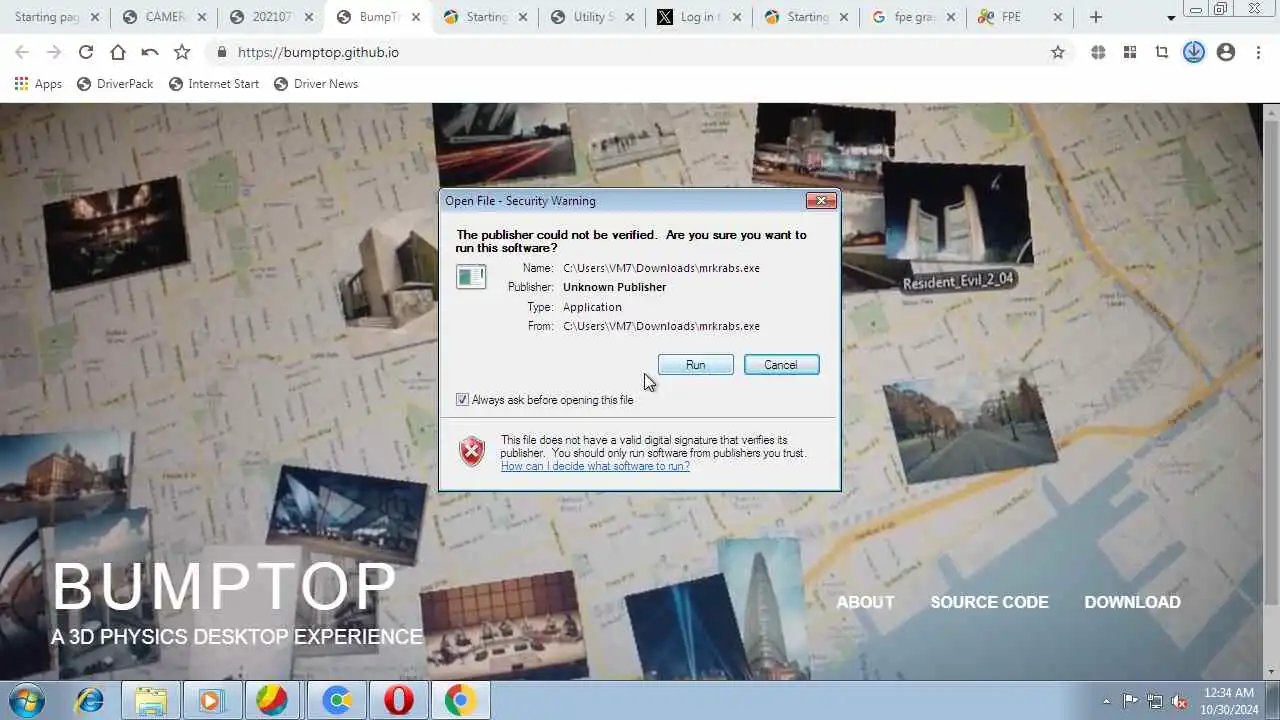
Task: Show hidden tray icons arrow
Action: (1106, 701)
